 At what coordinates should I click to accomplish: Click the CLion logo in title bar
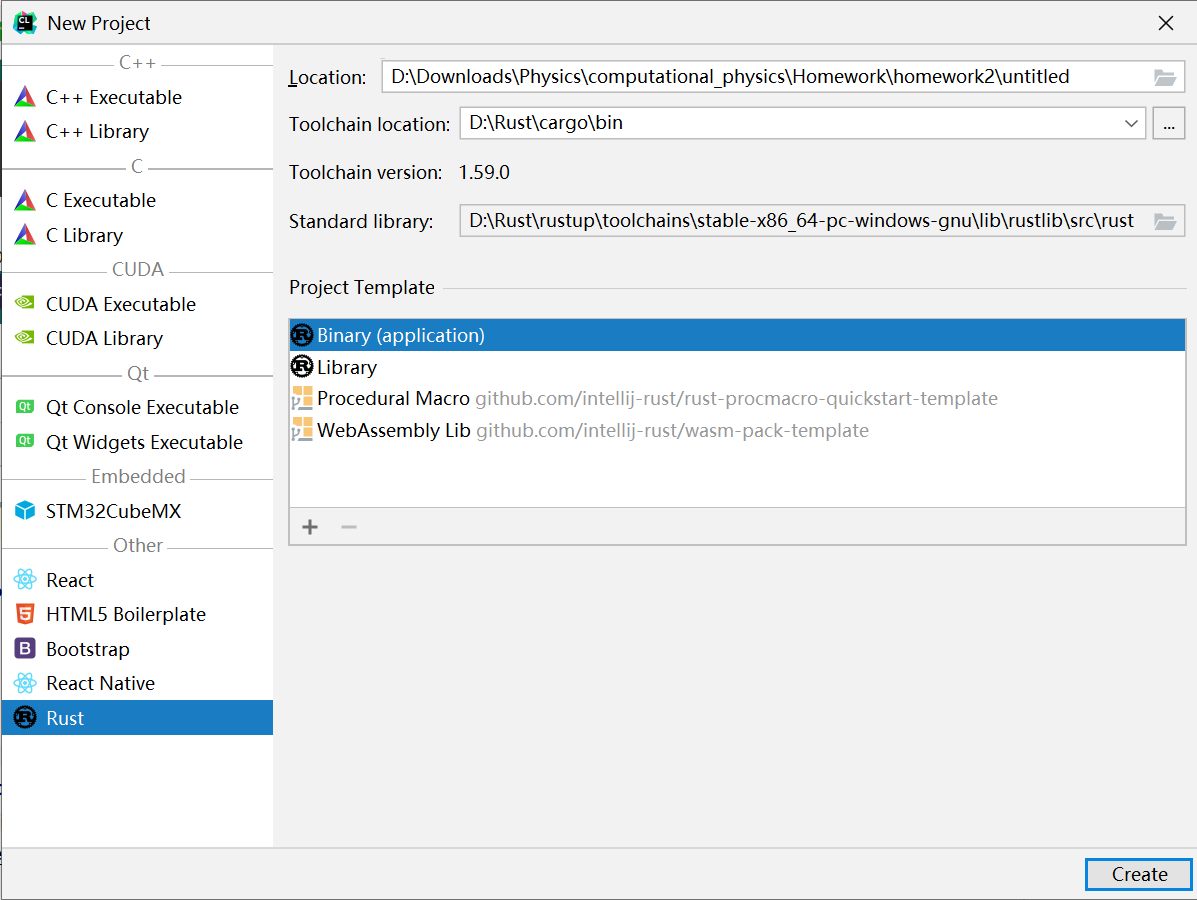coord(25,23)
